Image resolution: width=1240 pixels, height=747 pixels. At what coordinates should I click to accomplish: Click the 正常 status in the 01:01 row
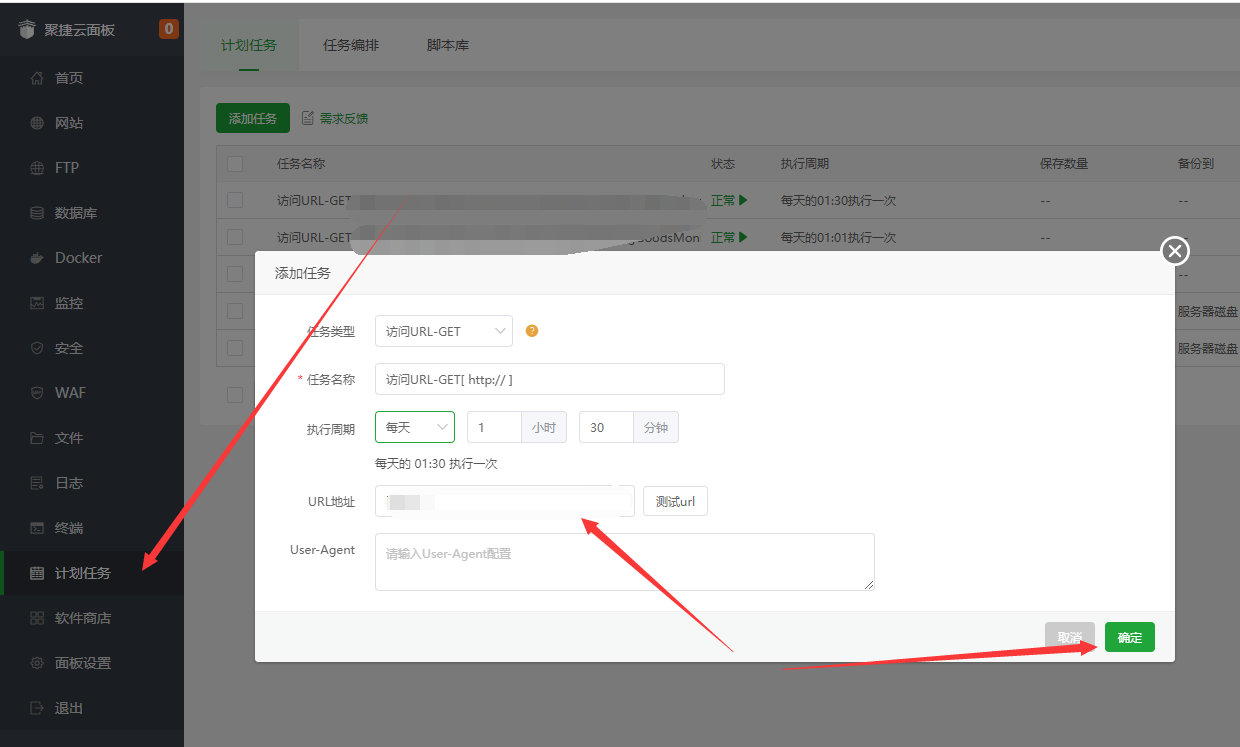tap(723, 237)
